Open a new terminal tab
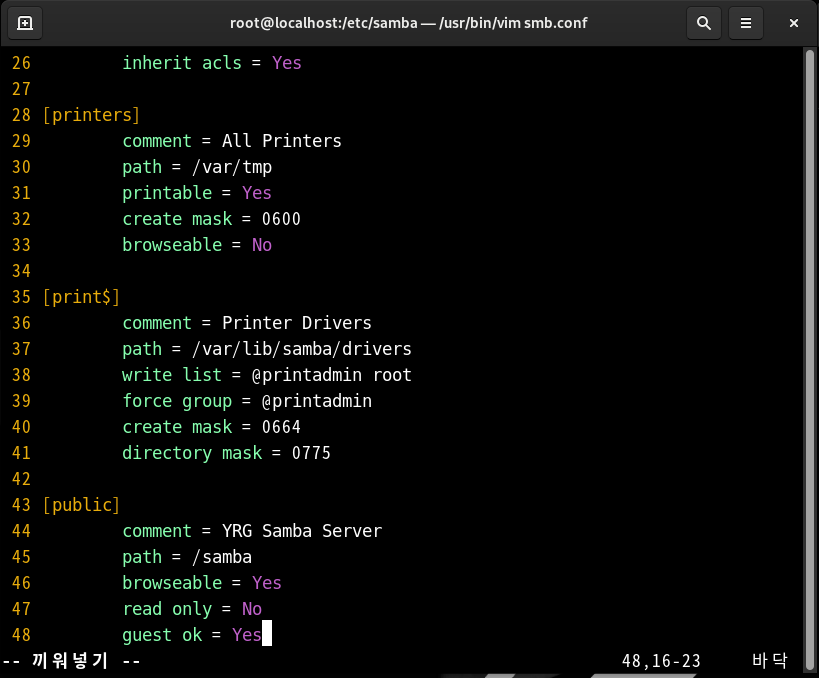 coord(25,23)
